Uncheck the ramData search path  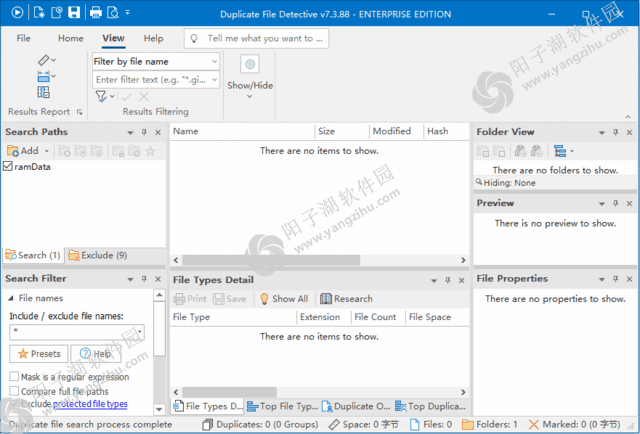pyautogui.click(x=8, y=166)
